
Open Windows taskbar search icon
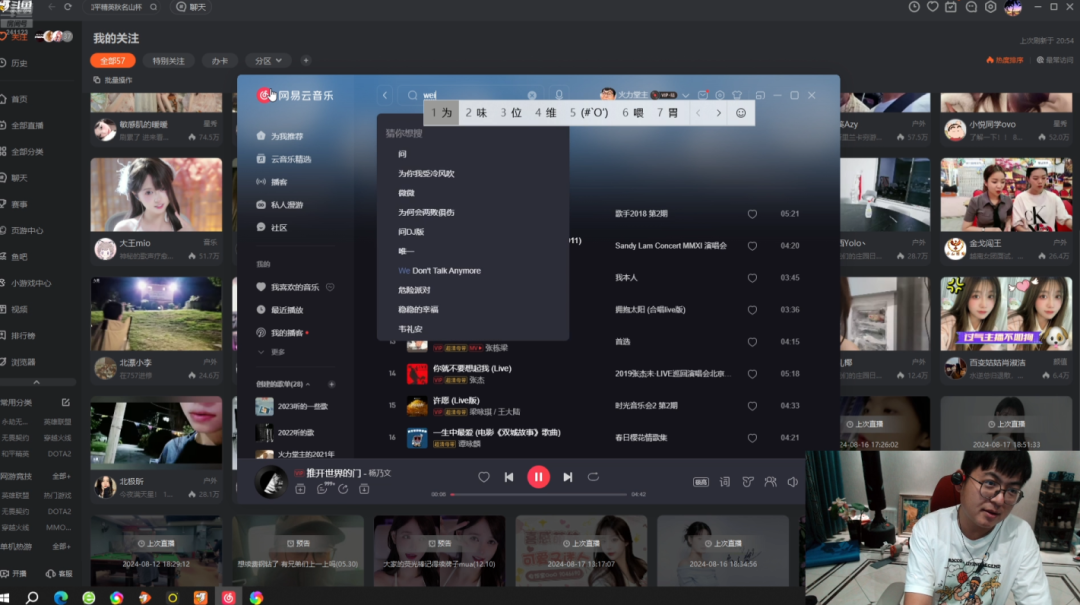pos(32,597)
